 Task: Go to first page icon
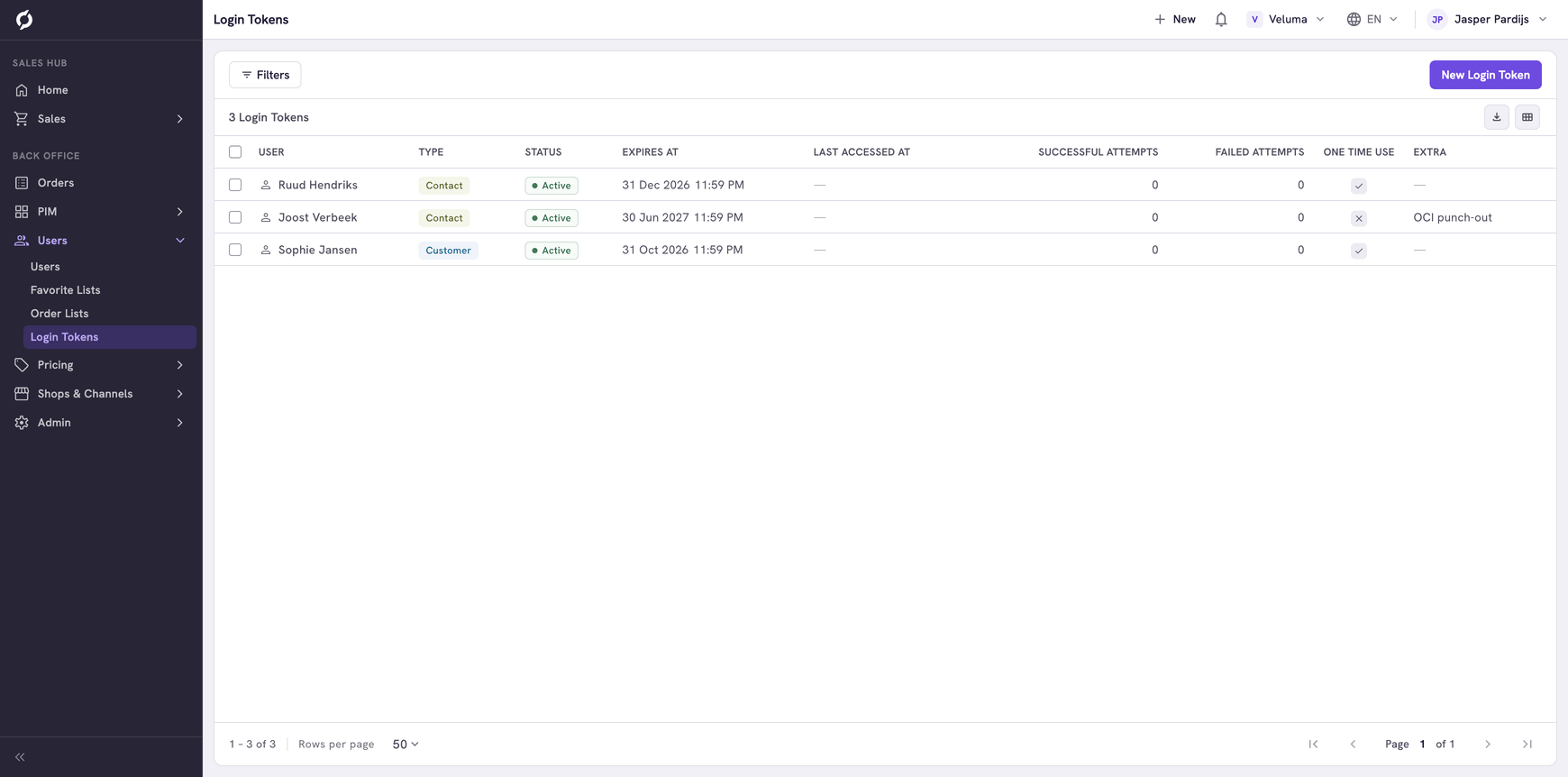tap(1313, 745)
